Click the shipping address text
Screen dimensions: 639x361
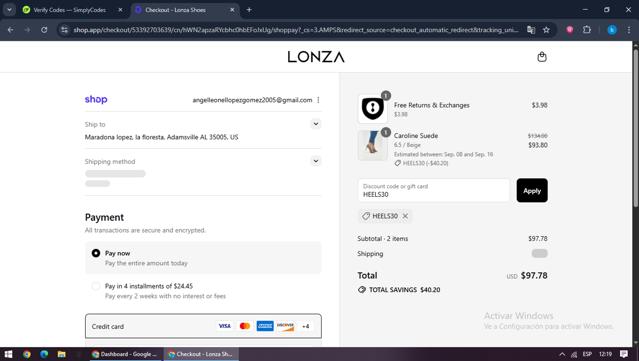tap(161, 137)
